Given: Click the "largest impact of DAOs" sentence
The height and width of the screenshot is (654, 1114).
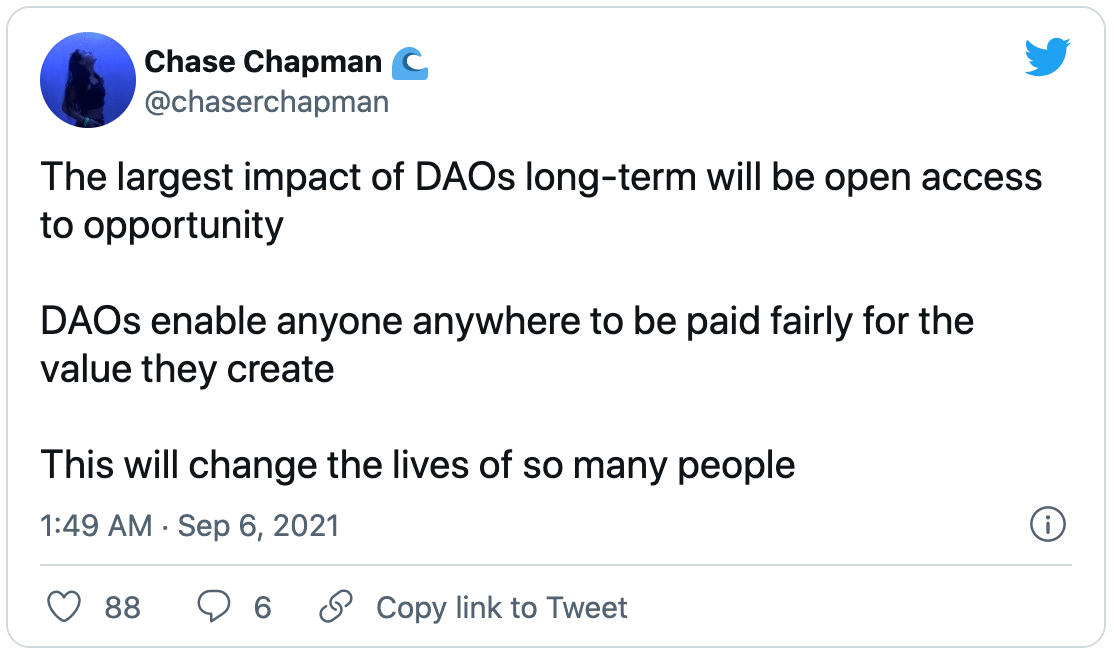Looking at the screenshot, I should coord(540,178).
